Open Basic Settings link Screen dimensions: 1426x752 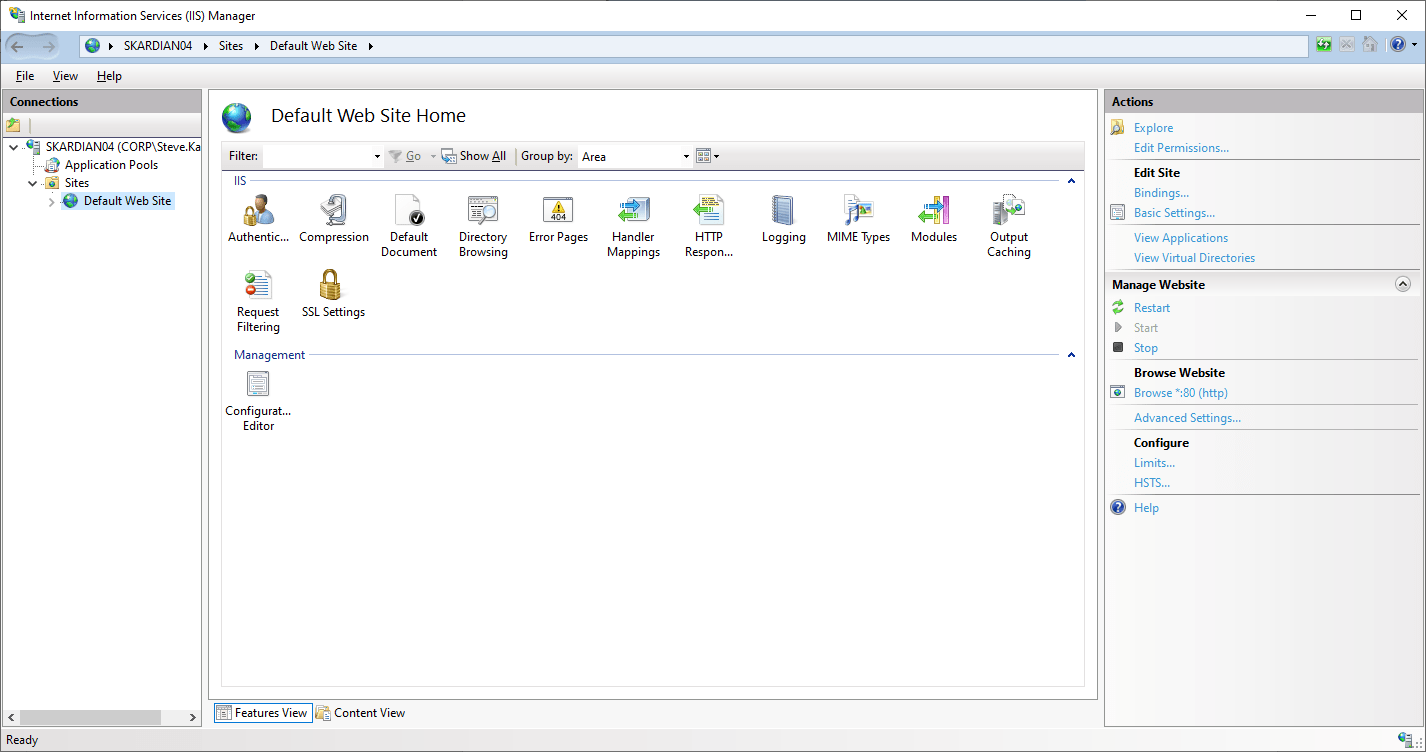click(1174, 213)
